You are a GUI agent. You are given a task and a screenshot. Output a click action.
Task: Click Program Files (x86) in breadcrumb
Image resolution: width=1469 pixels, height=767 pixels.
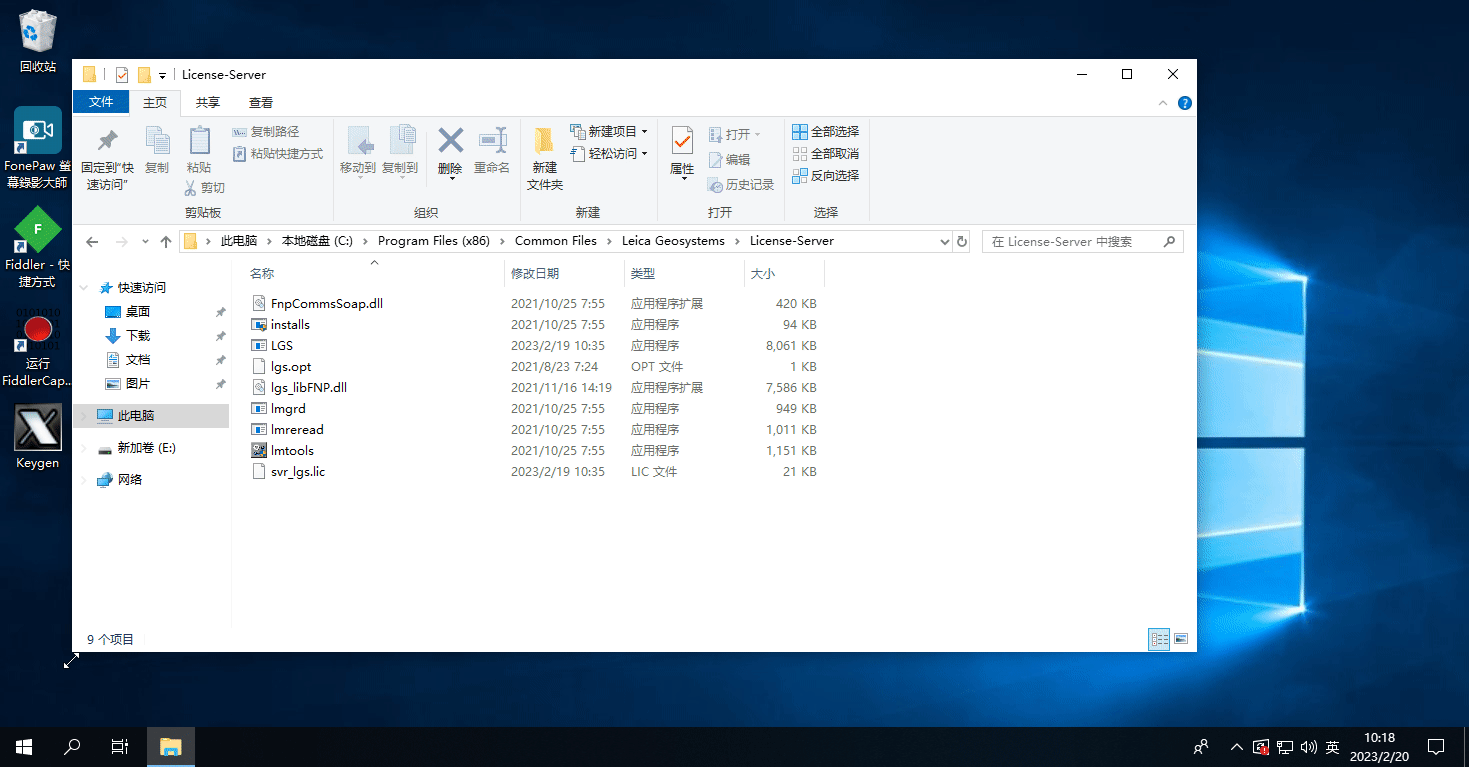tap(434, 241)
